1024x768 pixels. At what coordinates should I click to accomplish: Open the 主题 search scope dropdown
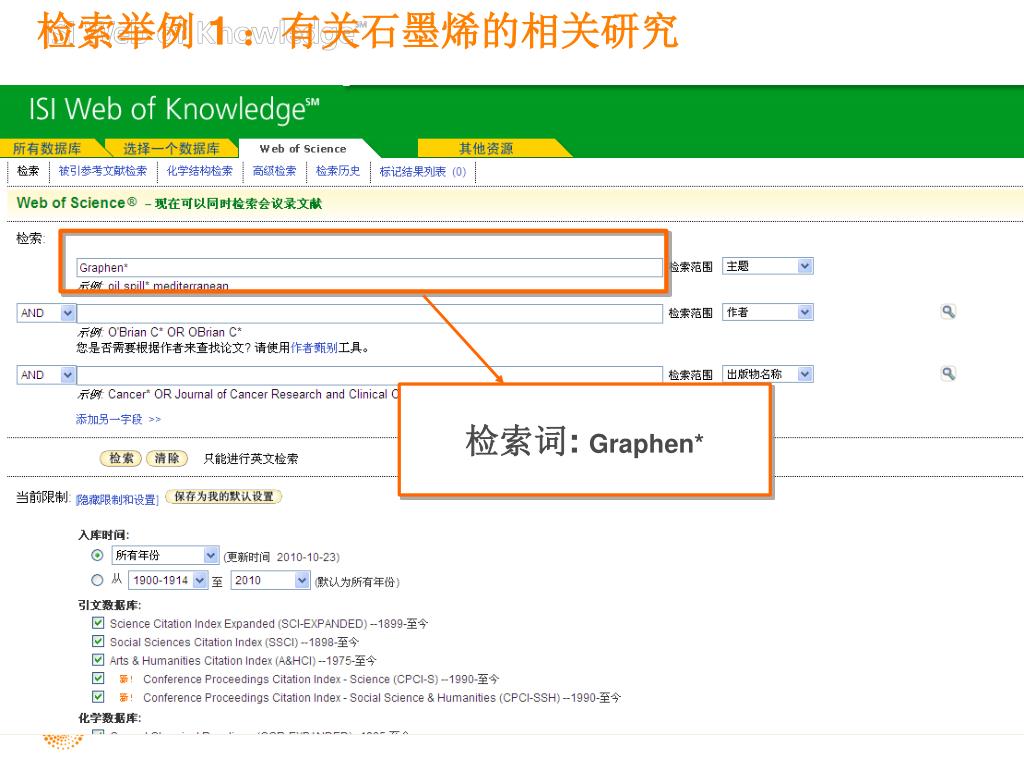[x=767, y=266]
